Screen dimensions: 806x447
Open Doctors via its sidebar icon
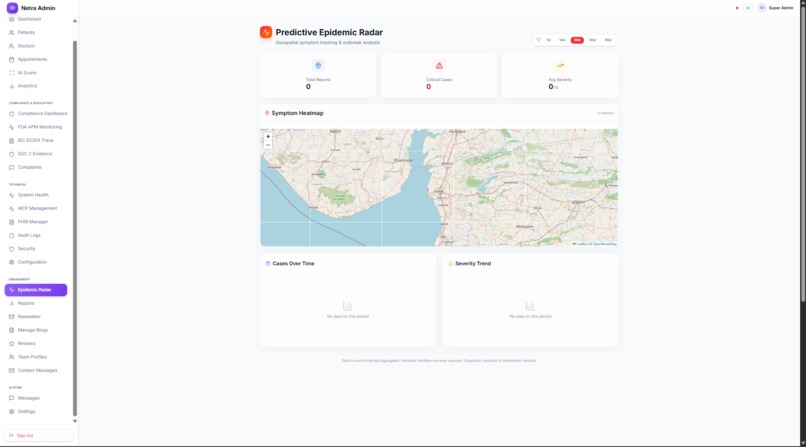pos(11,46)
